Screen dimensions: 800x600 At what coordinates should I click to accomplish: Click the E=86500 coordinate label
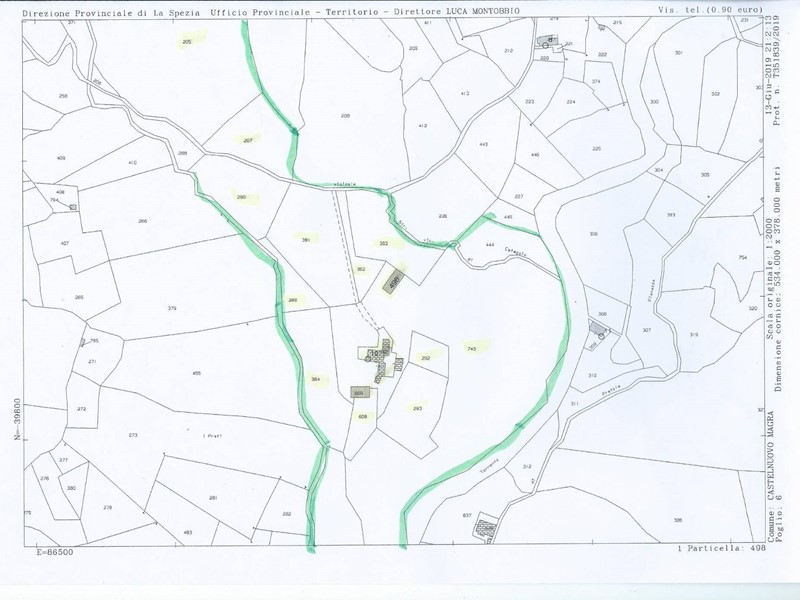54,551
